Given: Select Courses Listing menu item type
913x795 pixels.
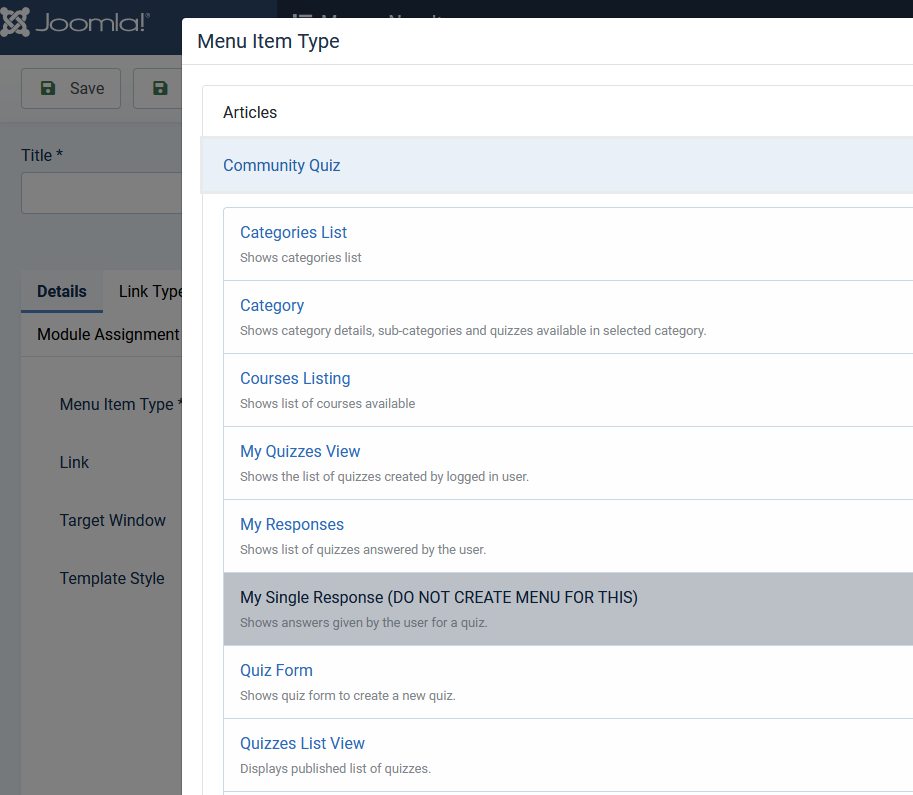Looking at the screenshot, I should (x=295, y=379).
